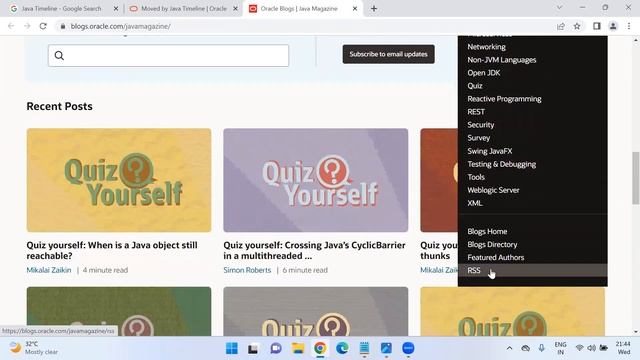Switch to the Java Timeline Google Search tab
The width and height of the screenshot is (640, 360).
click(61, 9)
